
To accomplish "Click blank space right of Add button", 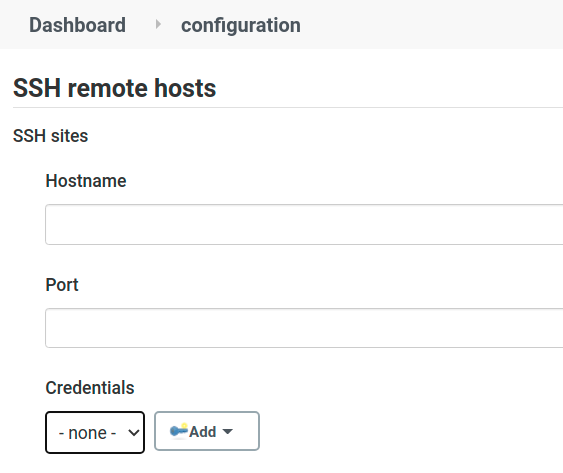I will [x=395, y=431].
